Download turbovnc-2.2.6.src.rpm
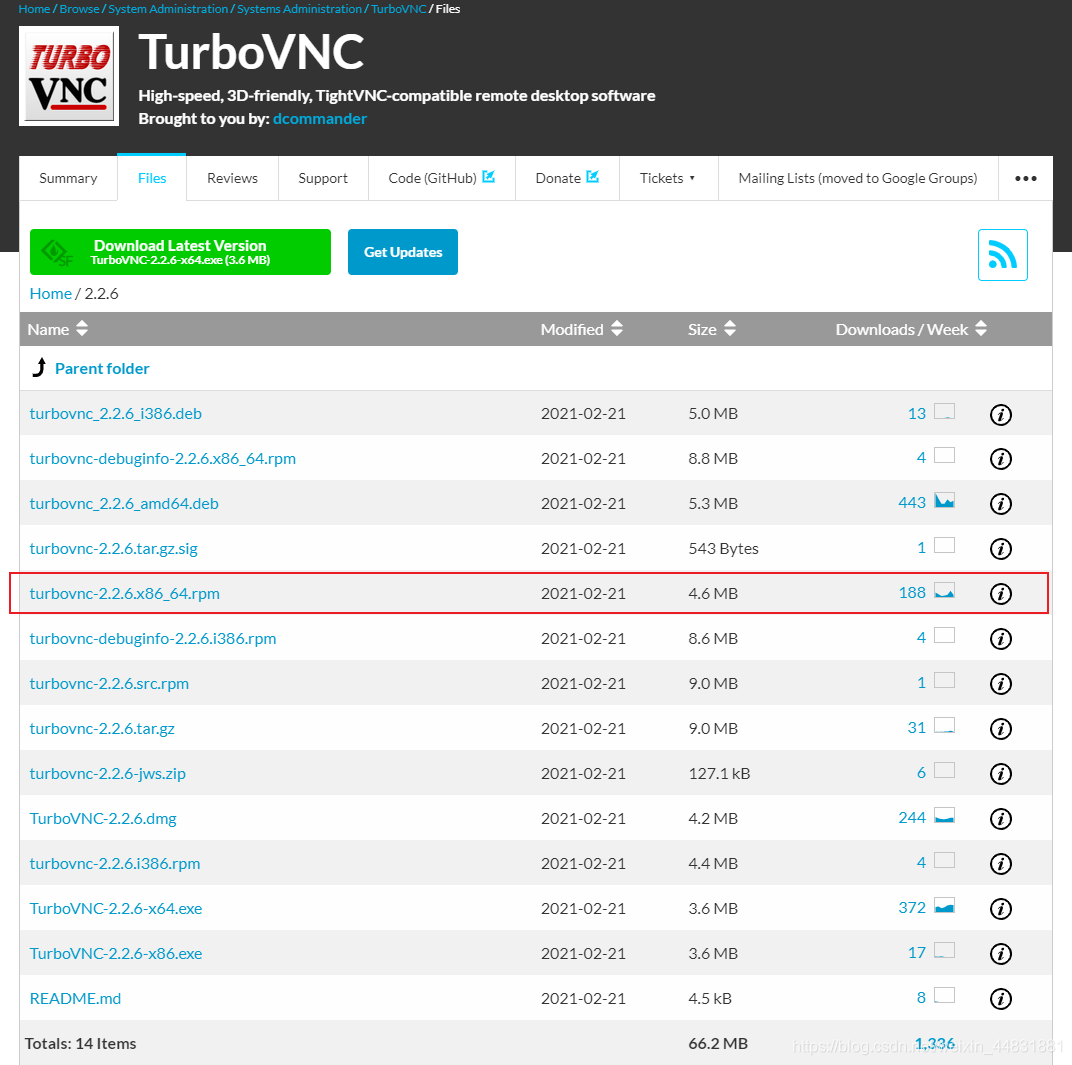1072x1065 pixels. [x=109, y=684]
